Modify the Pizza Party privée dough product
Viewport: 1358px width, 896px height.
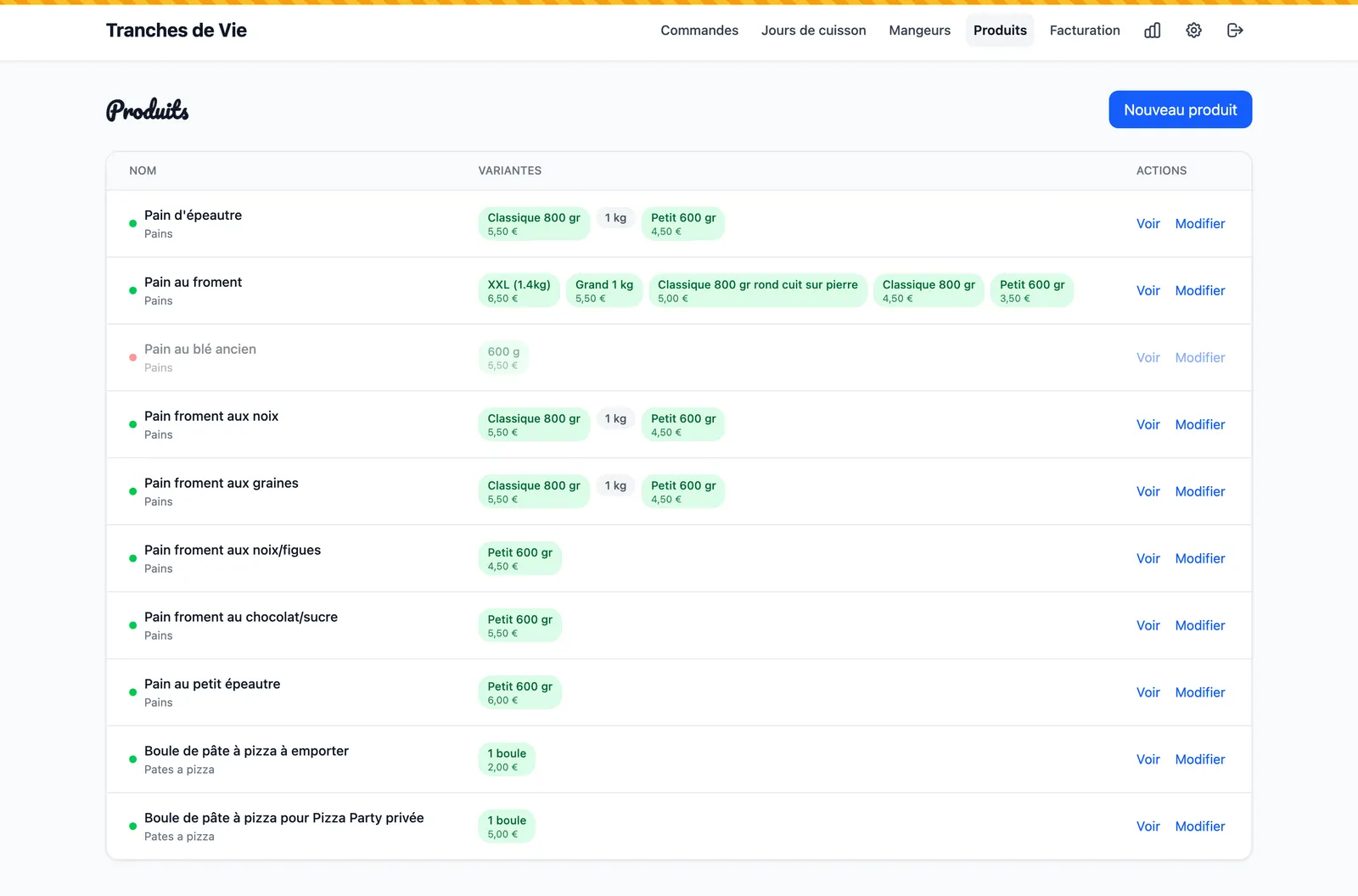point(1200,827)
